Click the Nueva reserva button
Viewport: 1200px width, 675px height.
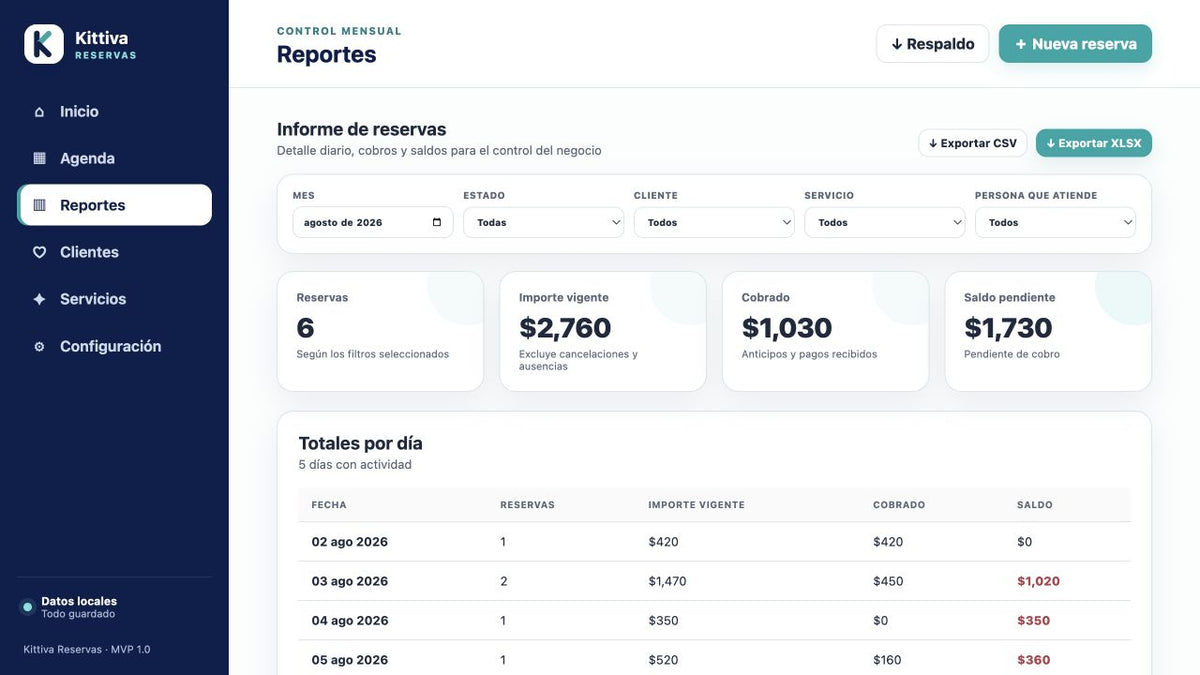coord(1075,44)
